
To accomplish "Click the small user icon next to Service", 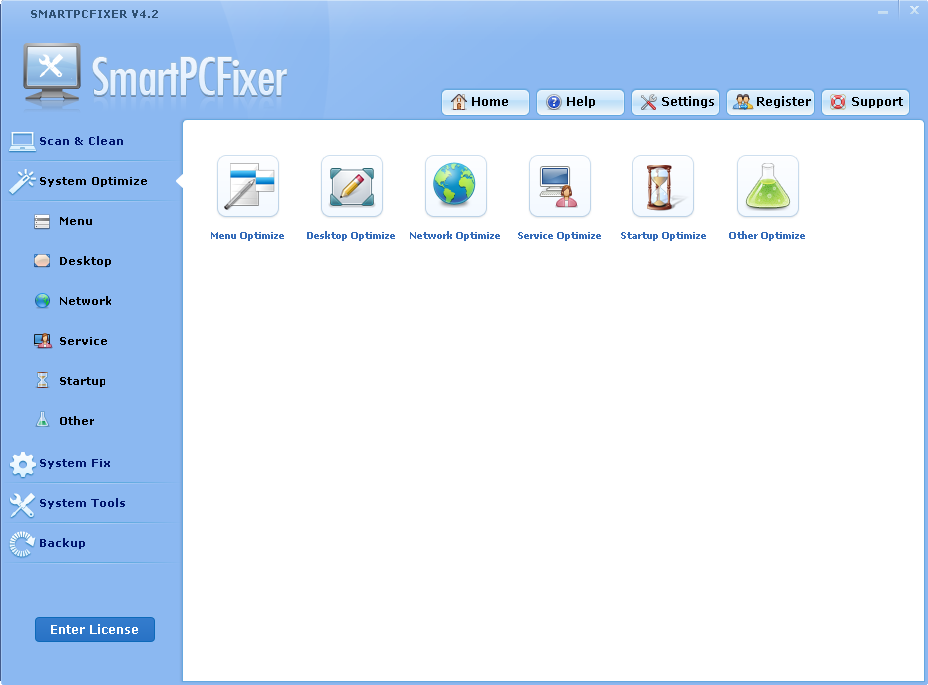I will tap(42, 340).
